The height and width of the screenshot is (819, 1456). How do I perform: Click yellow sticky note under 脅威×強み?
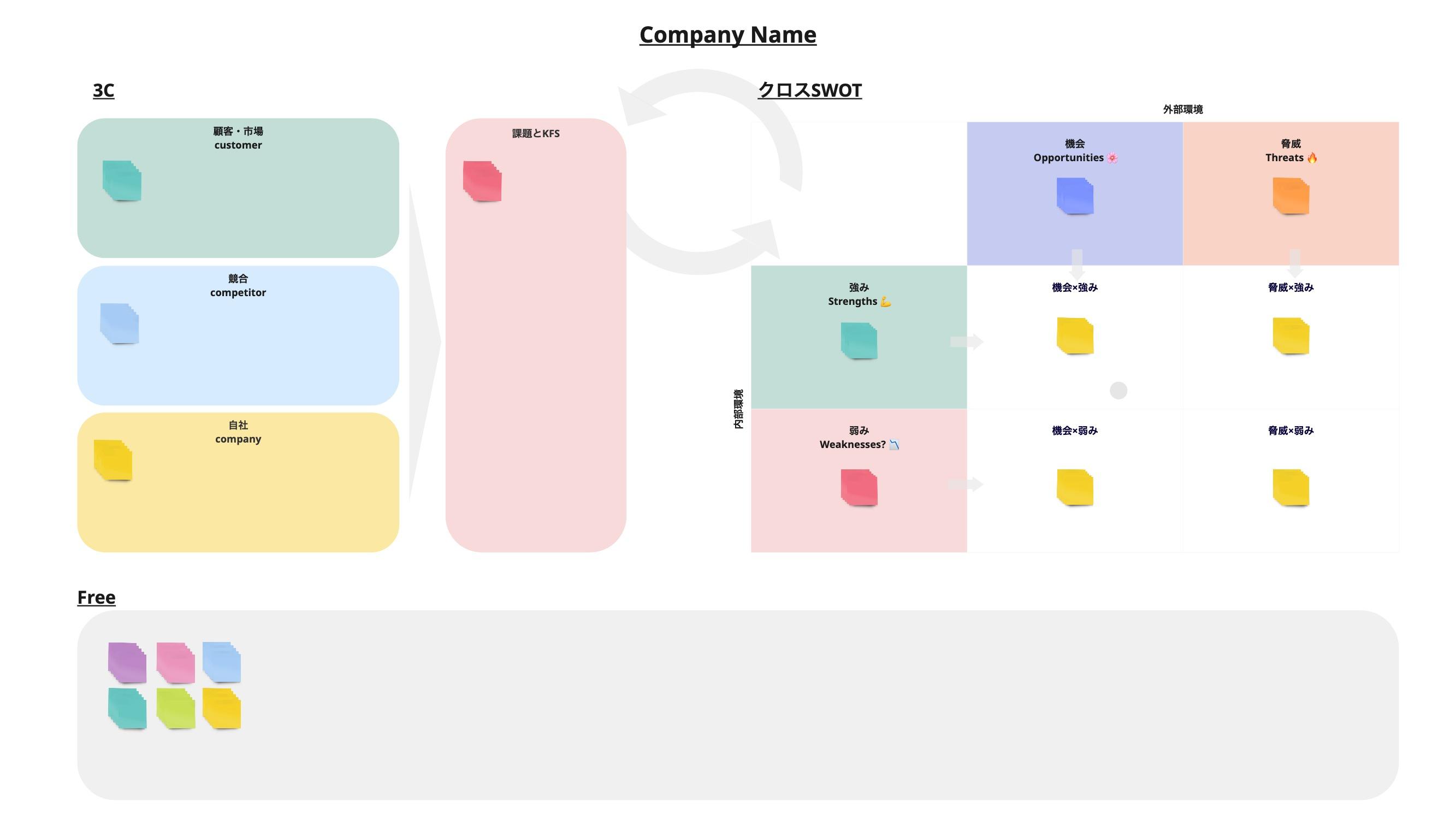[1291, 336]
